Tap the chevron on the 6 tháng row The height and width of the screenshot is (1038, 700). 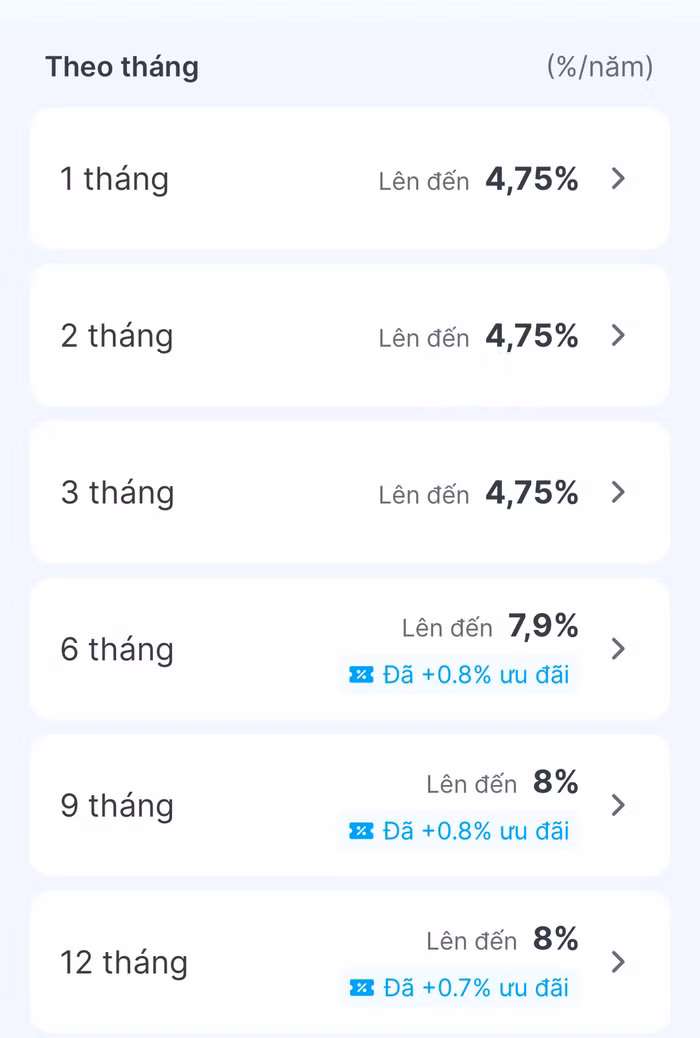tap(618, 649)
